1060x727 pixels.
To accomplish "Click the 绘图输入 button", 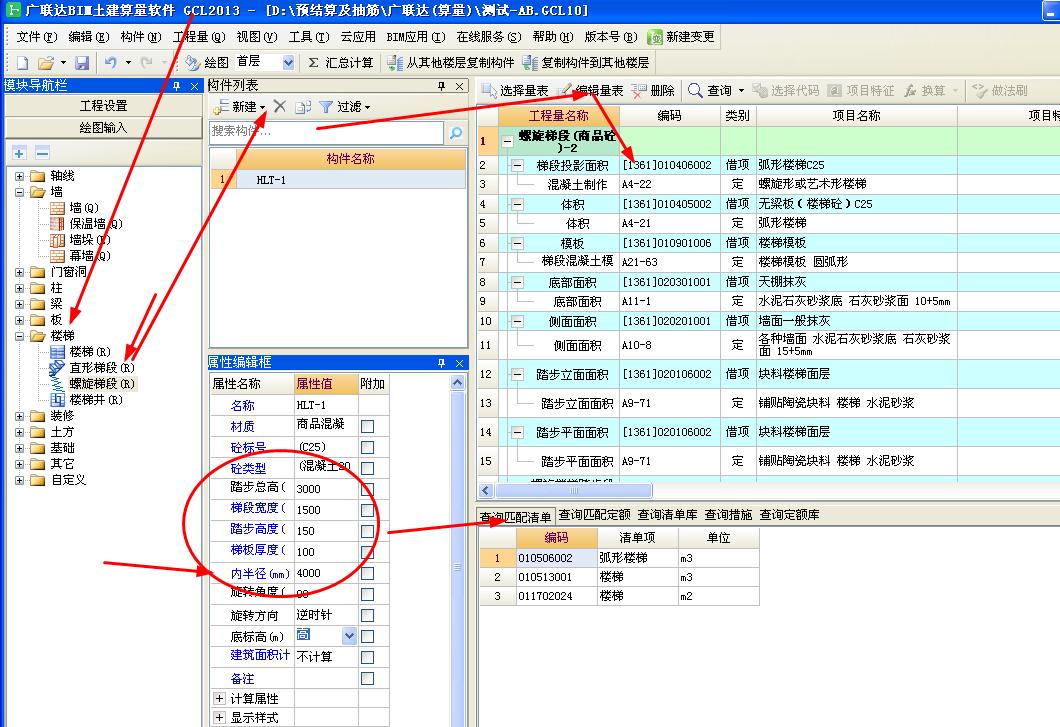I will click(x=103, y=128).
